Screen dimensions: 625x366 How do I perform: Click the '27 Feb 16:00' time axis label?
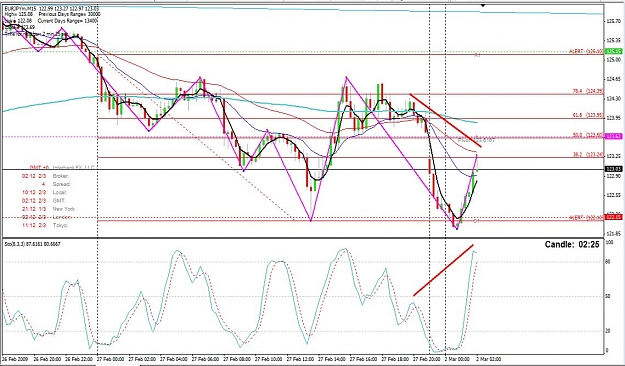[364, 359]
